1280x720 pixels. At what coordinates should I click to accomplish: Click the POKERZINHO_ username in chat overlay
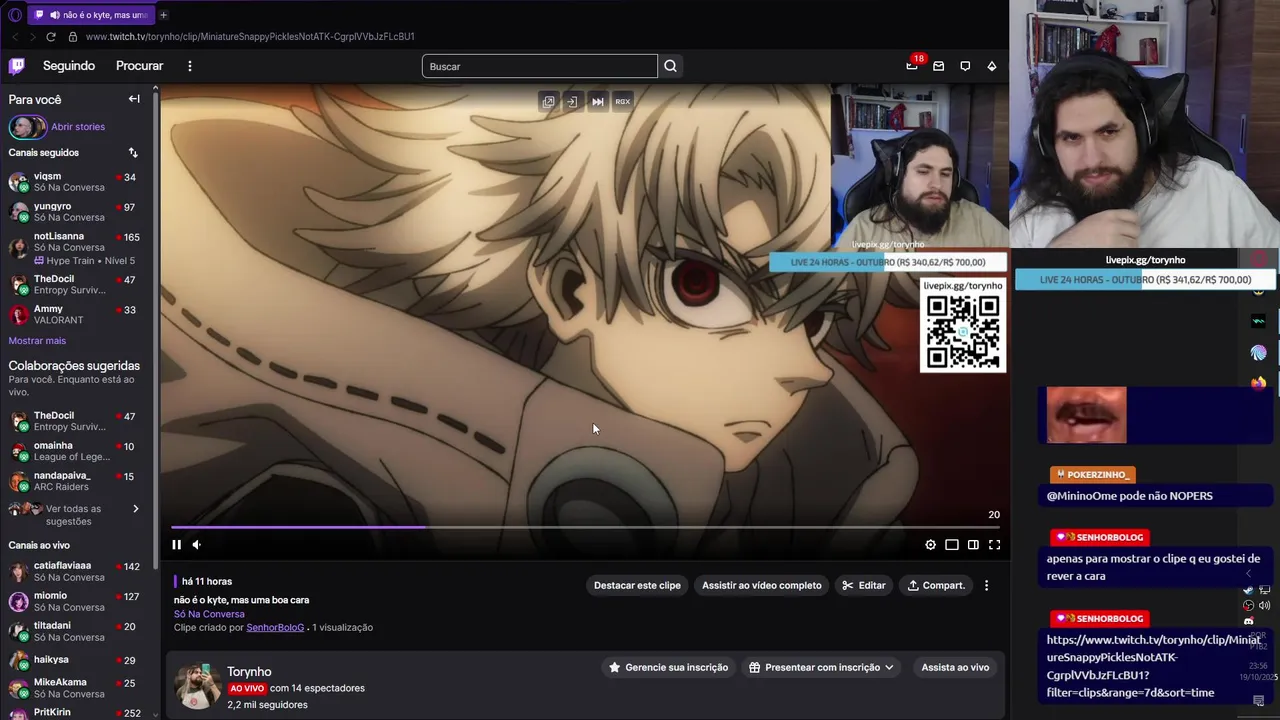1098,475
